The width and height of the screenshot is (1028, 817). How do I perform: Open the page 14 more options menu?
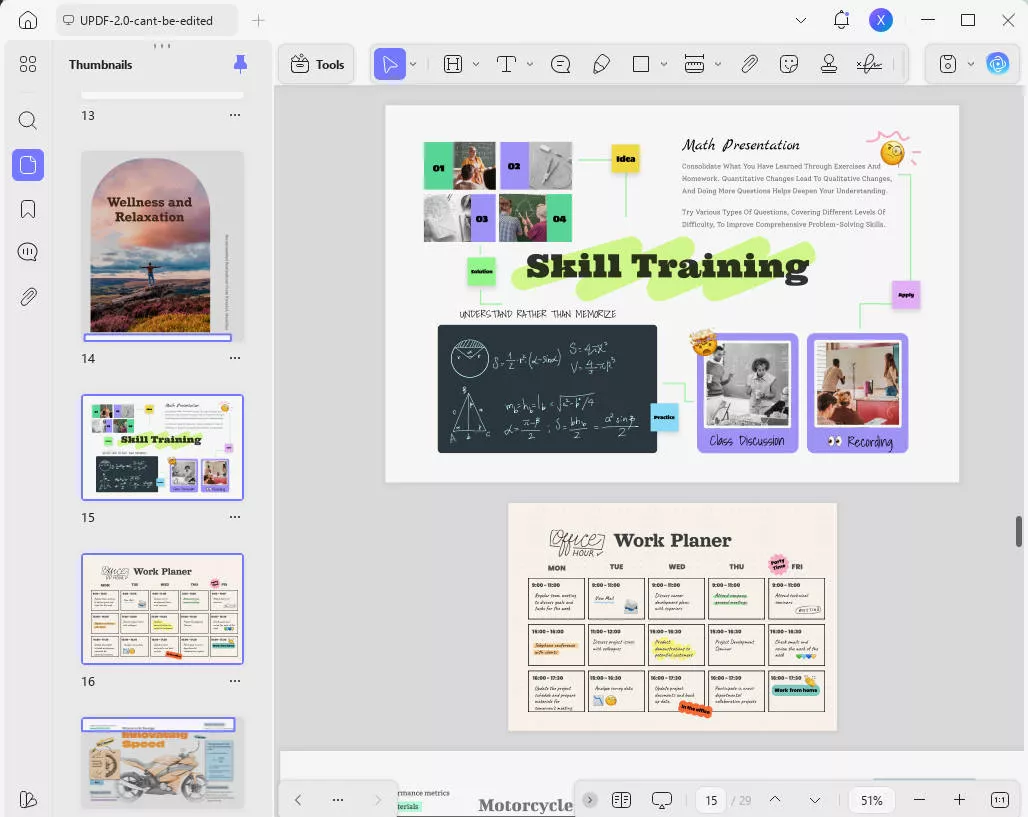click(235, 358)
